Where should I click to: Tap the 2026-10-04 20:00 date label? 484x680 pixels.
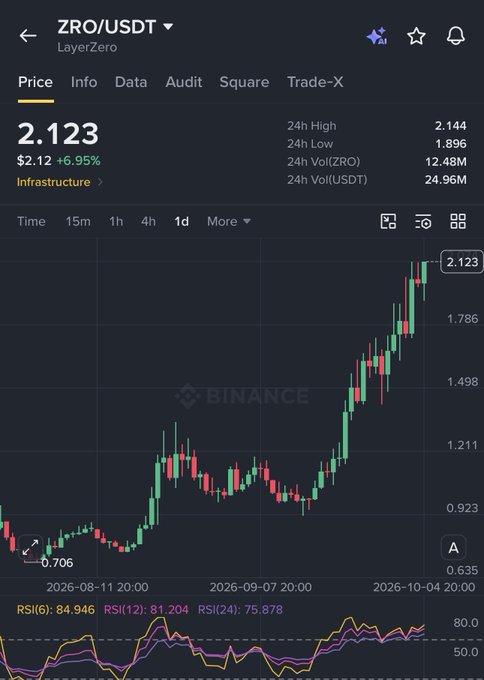(424, 587)
